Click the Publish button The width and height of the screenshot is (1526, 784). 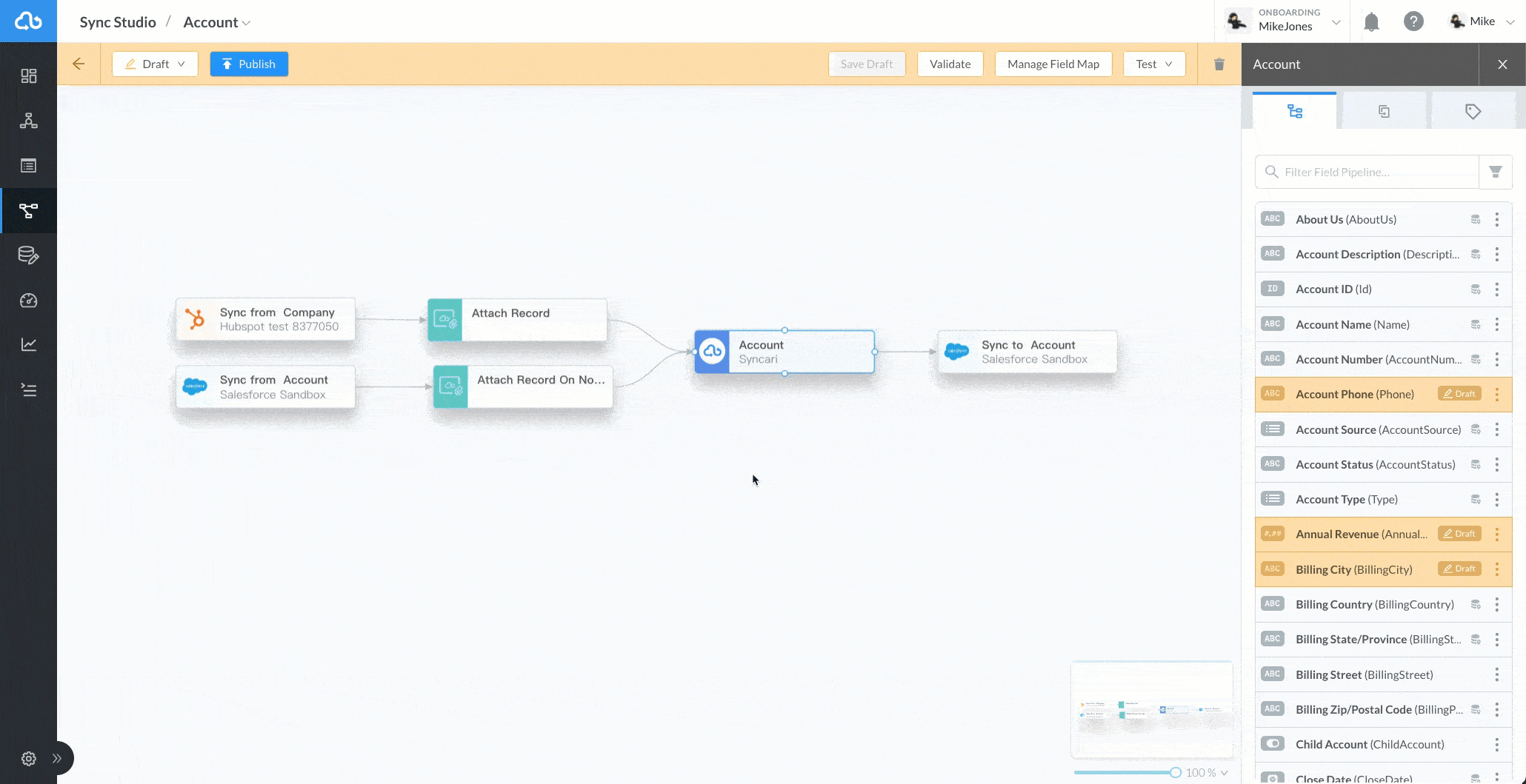pyautogui.click(x=249, y=64)
